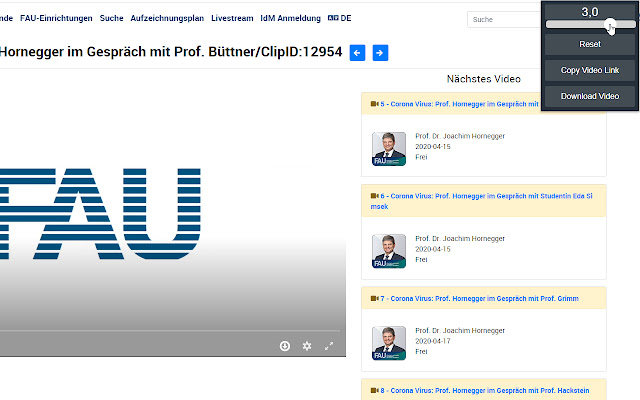Click the Nächstes Video heading
640x400 pixels.
point(484,79)
